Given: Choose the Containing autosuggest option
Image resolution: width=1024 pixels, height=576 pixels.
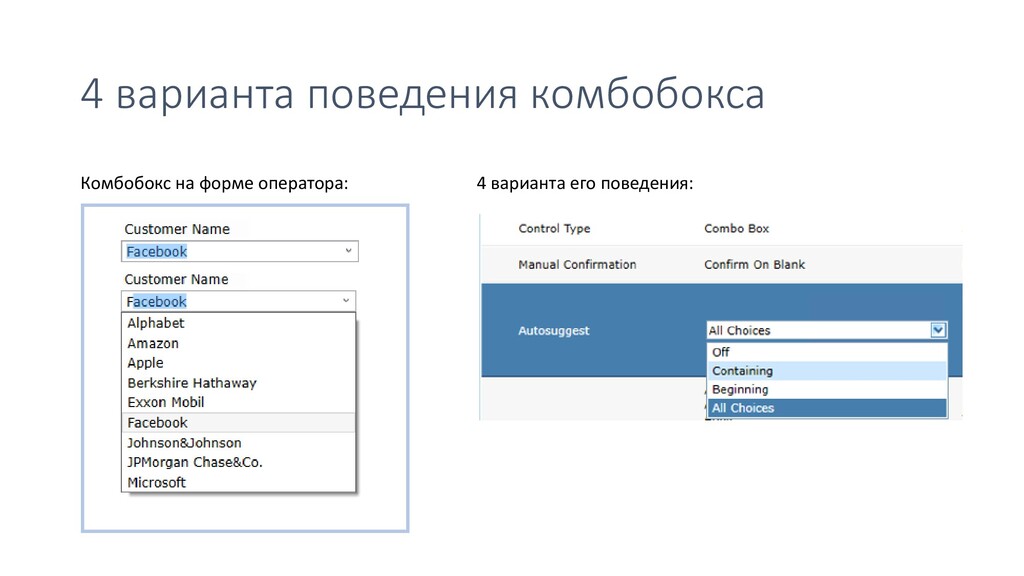Looking at the screenshot, I should point(827,371).
